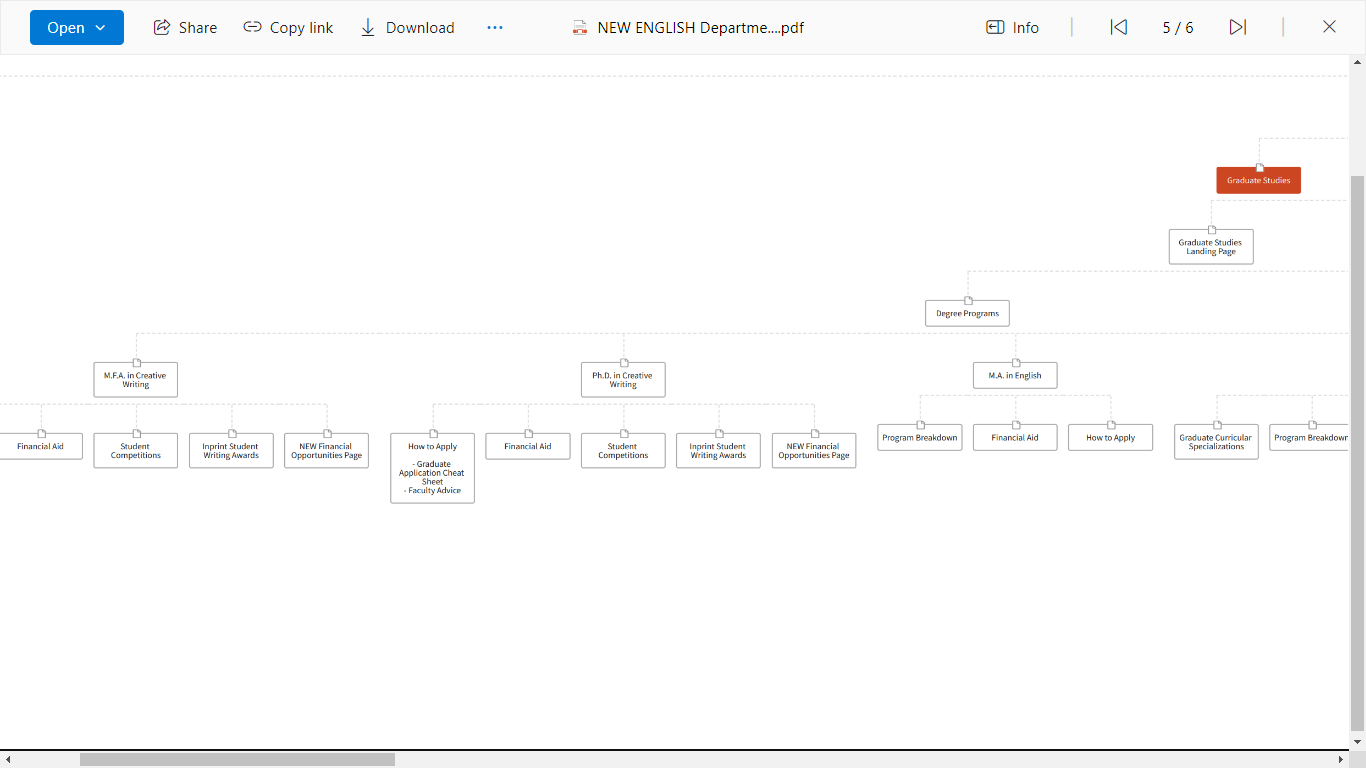Click the horizontal scrollbar thumb
Viewport: 1366px width, 768px height.
pyautogui.click(x=237, y=760)
